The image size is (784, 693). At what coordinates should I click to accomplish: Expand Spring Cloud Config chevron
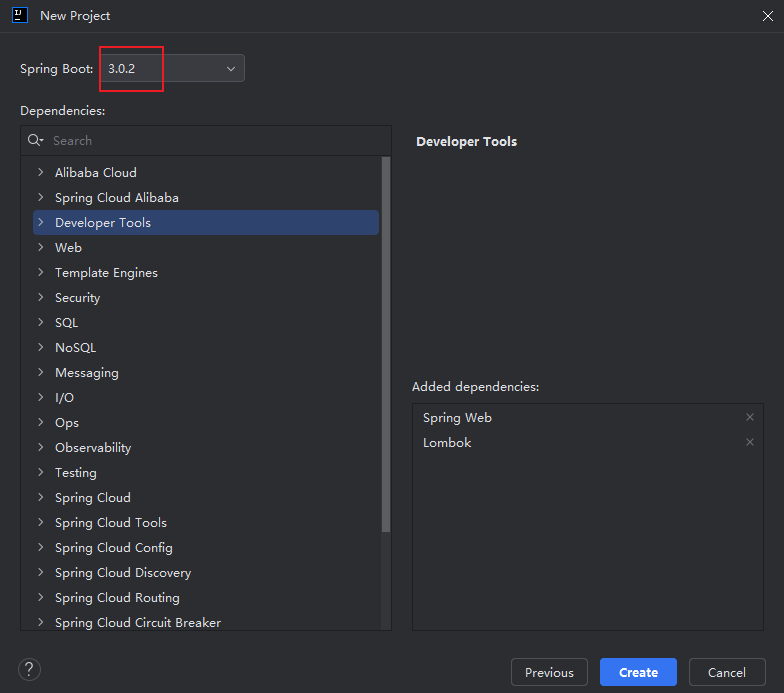41,548
